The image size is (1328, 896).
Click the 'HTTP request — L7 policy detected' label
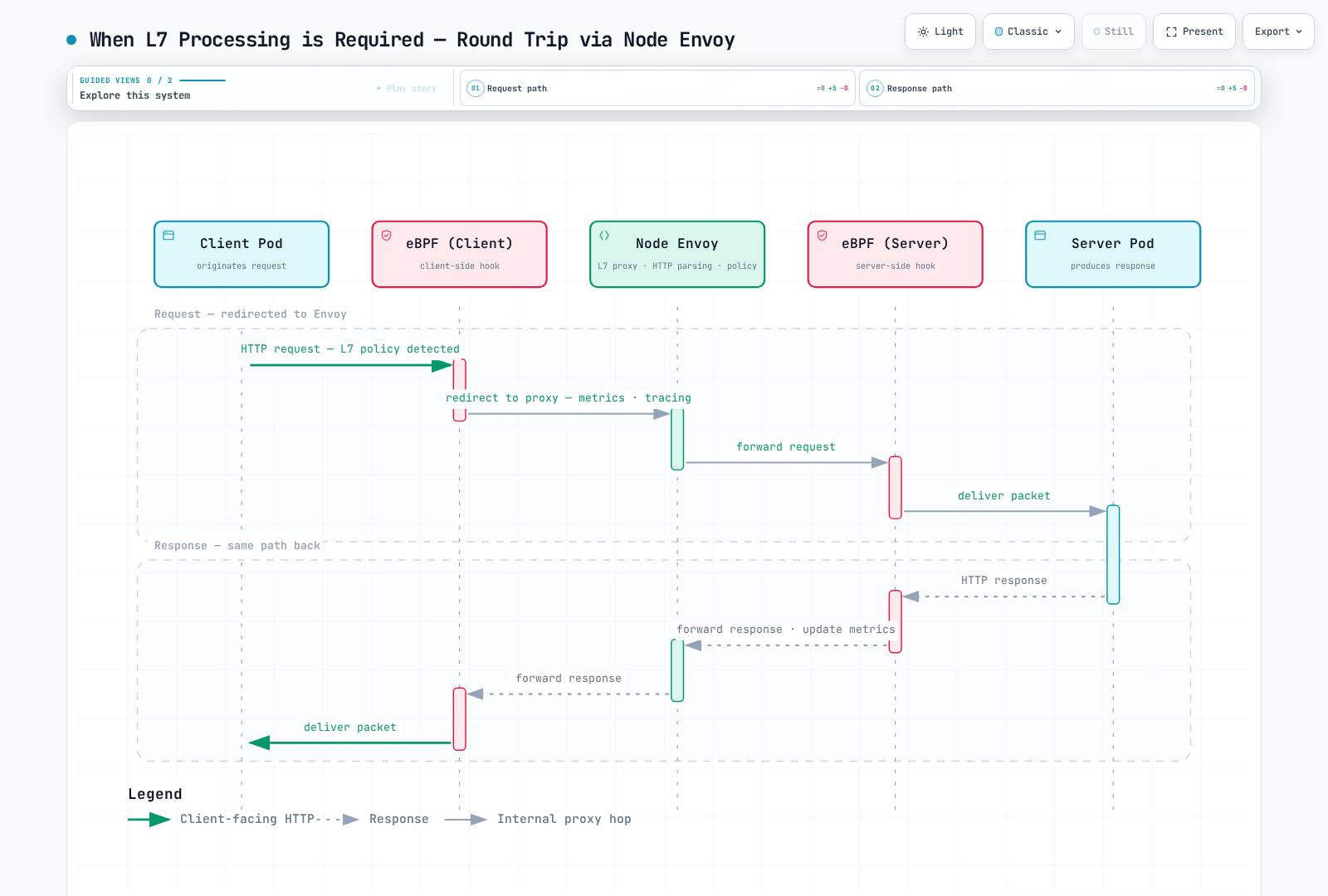pyautogui.click(x=350, y=349)
